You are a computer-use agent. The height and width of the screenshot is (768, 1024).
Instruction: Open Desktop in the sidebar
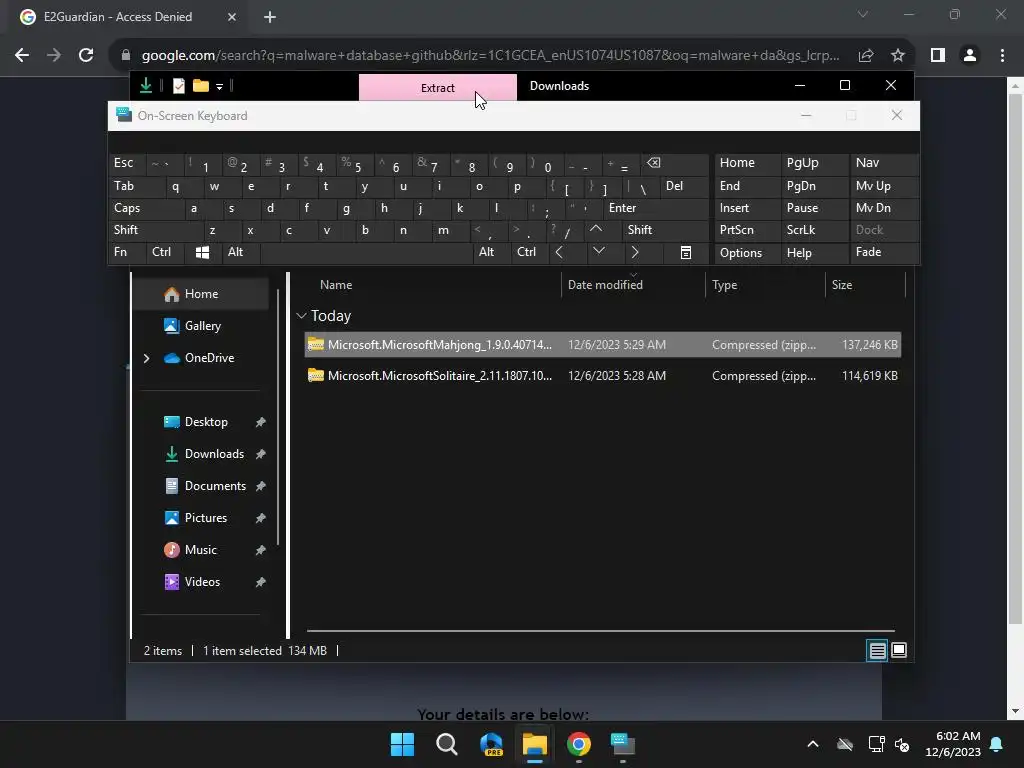coord(206,422)
